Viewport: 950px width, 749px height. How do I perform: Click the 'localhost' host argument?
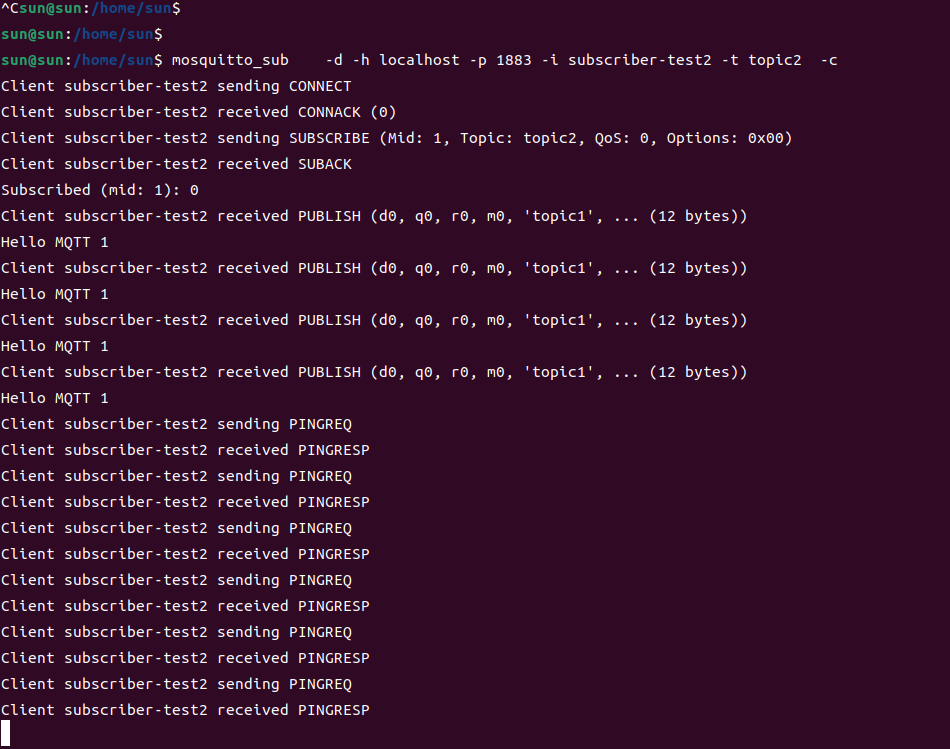point(419,61)
